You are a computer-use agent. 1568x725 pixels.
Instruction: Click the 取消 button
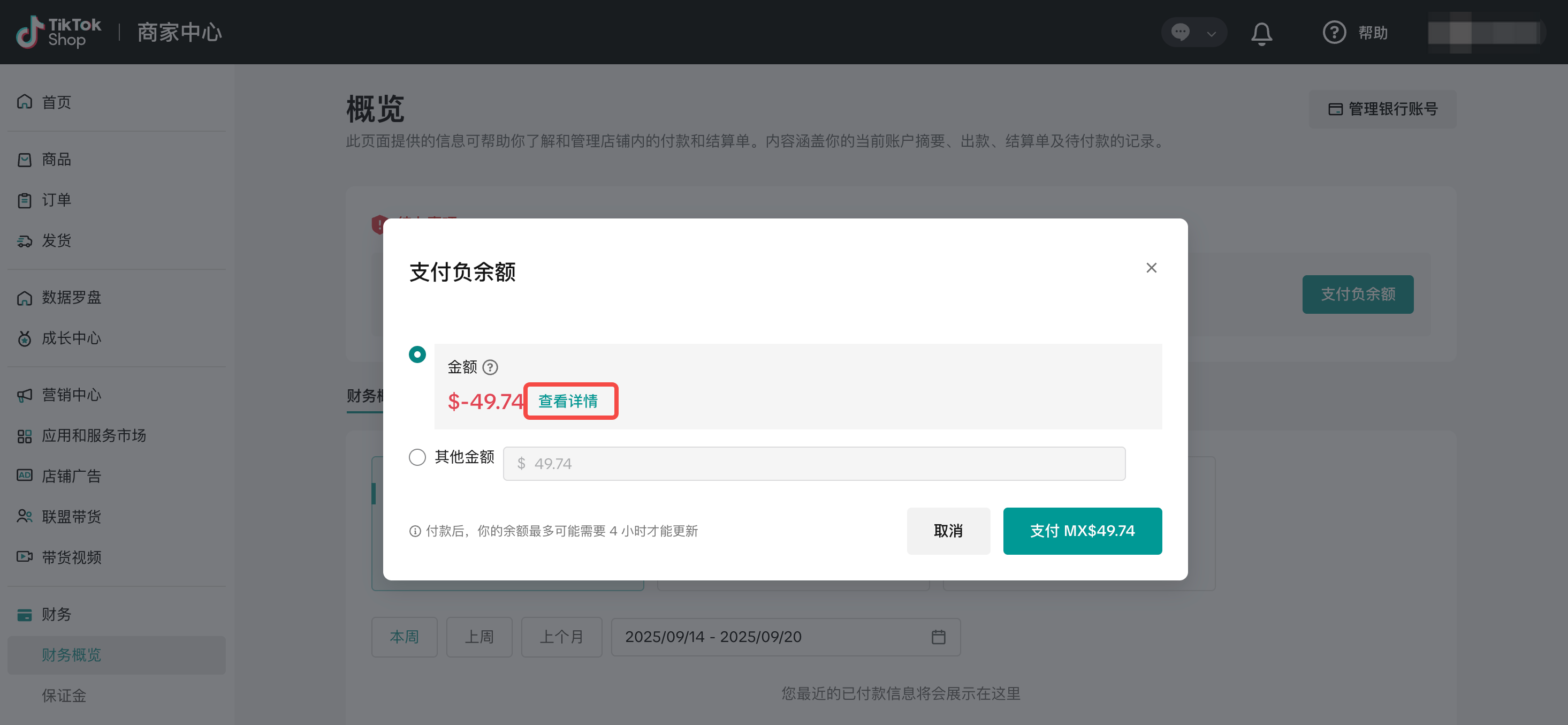click(948, 531)
